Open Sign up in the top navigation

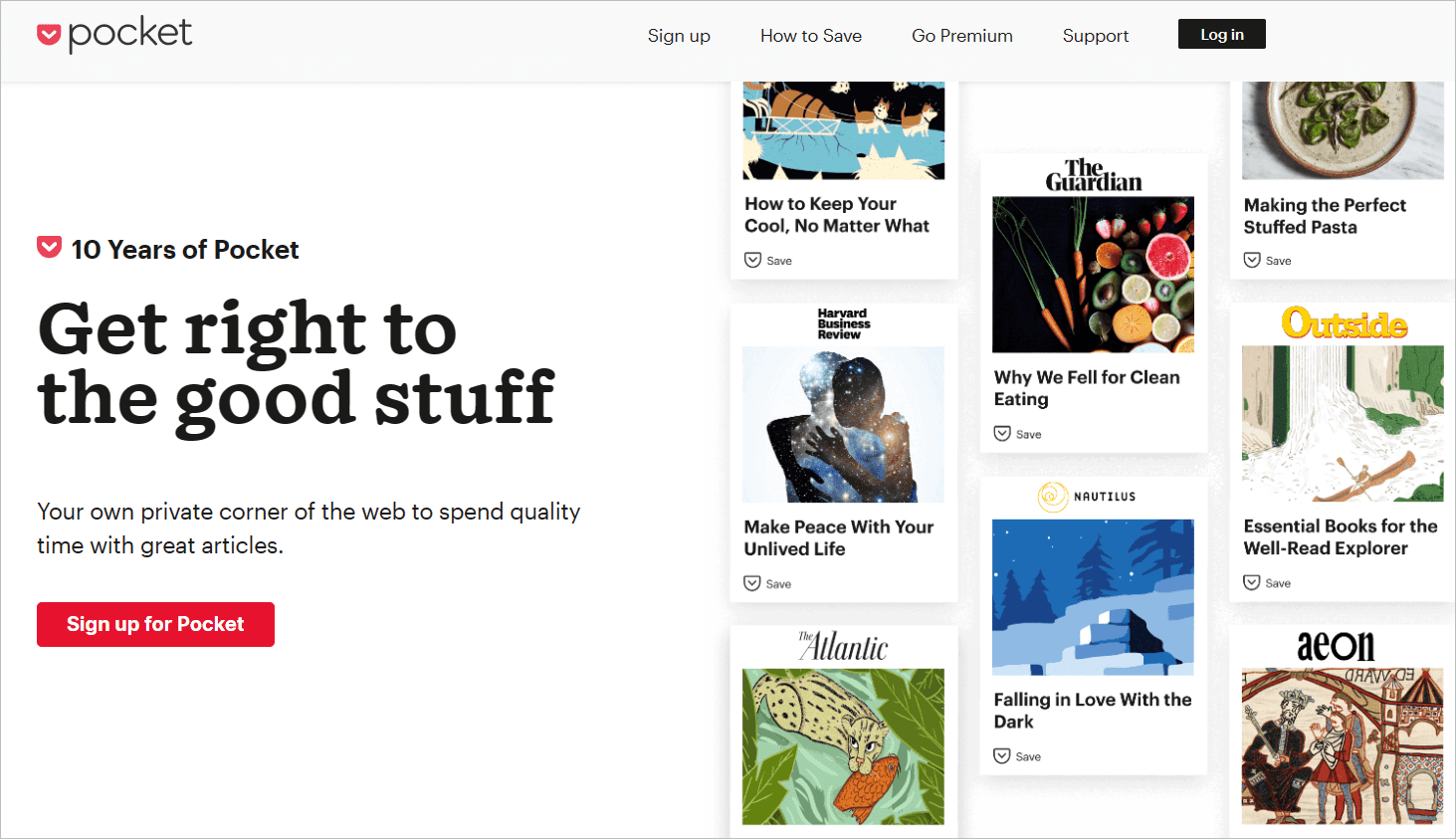click(x=679, y=36)
